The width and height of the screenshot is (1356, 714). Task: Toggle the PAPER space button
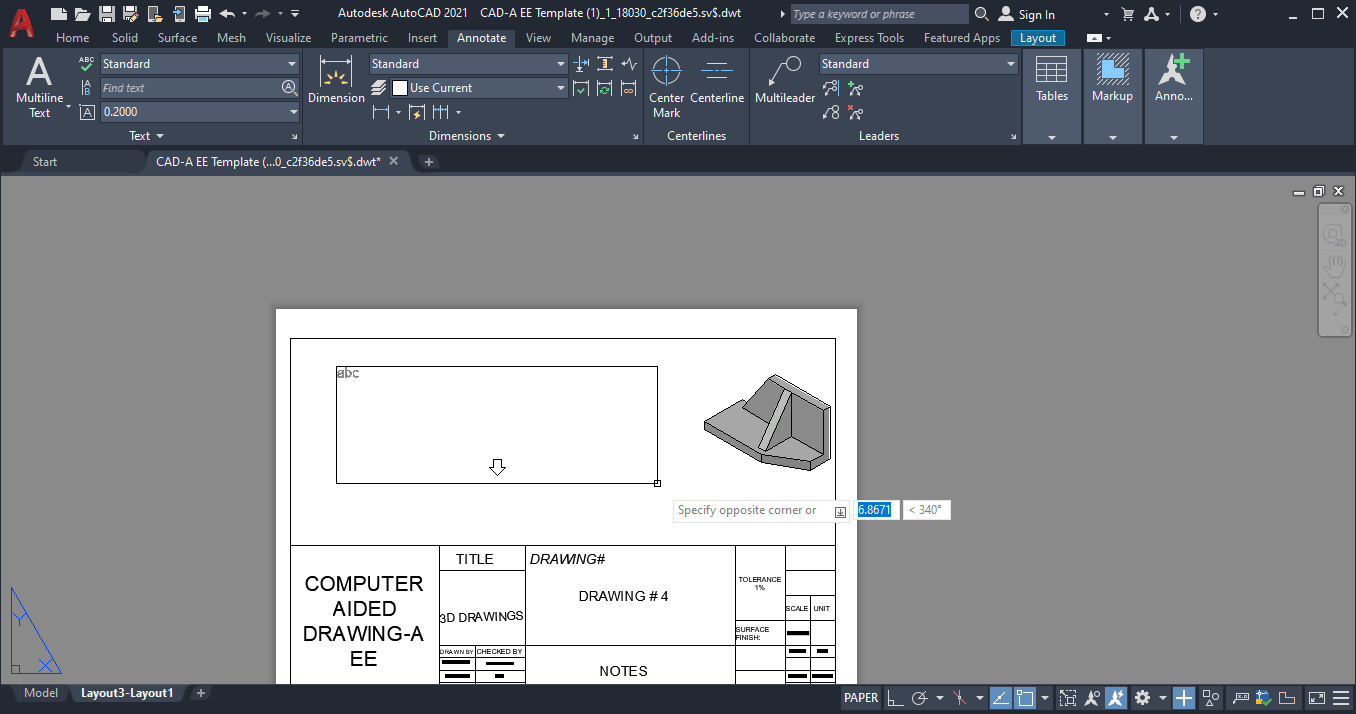pyautogui.click(x=860, y=697)
